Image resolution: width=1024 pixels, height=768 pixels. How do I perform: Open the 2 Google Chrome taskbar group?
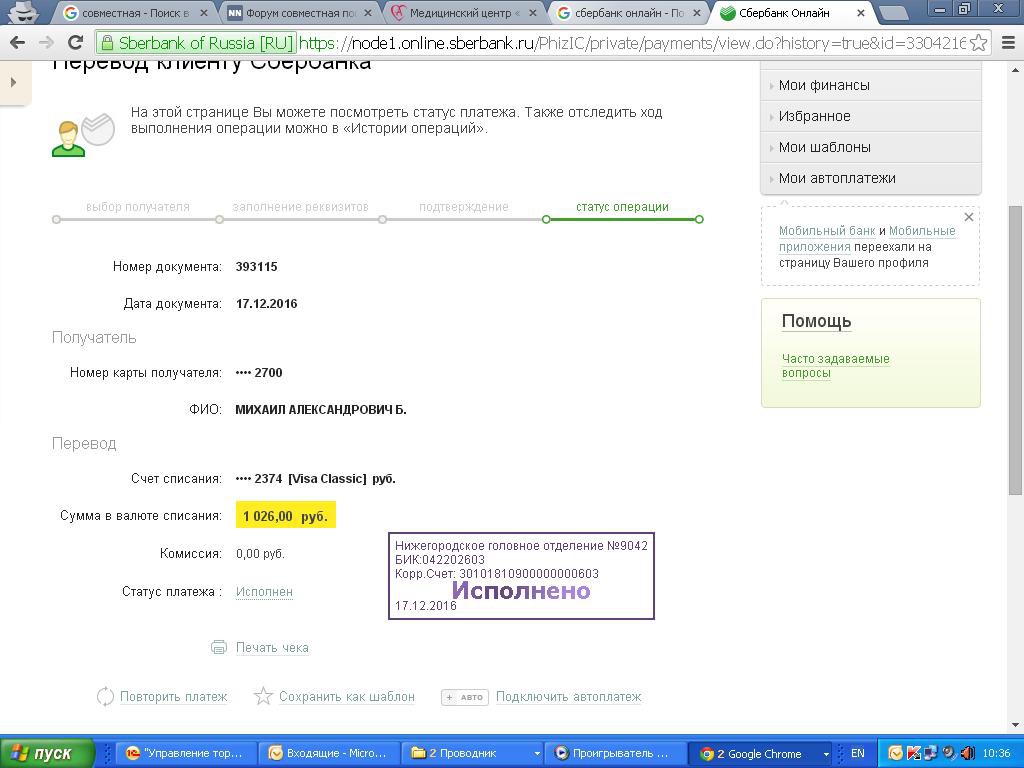(761, 753)
